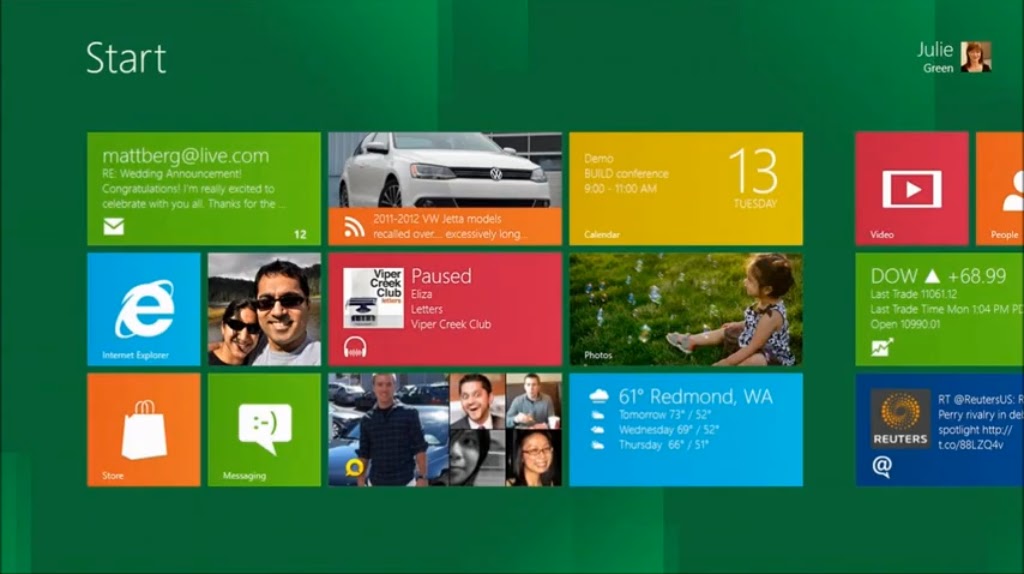Click the cloud icon next to 61° Redmond
1024x574 pixels.
point(598,395)
